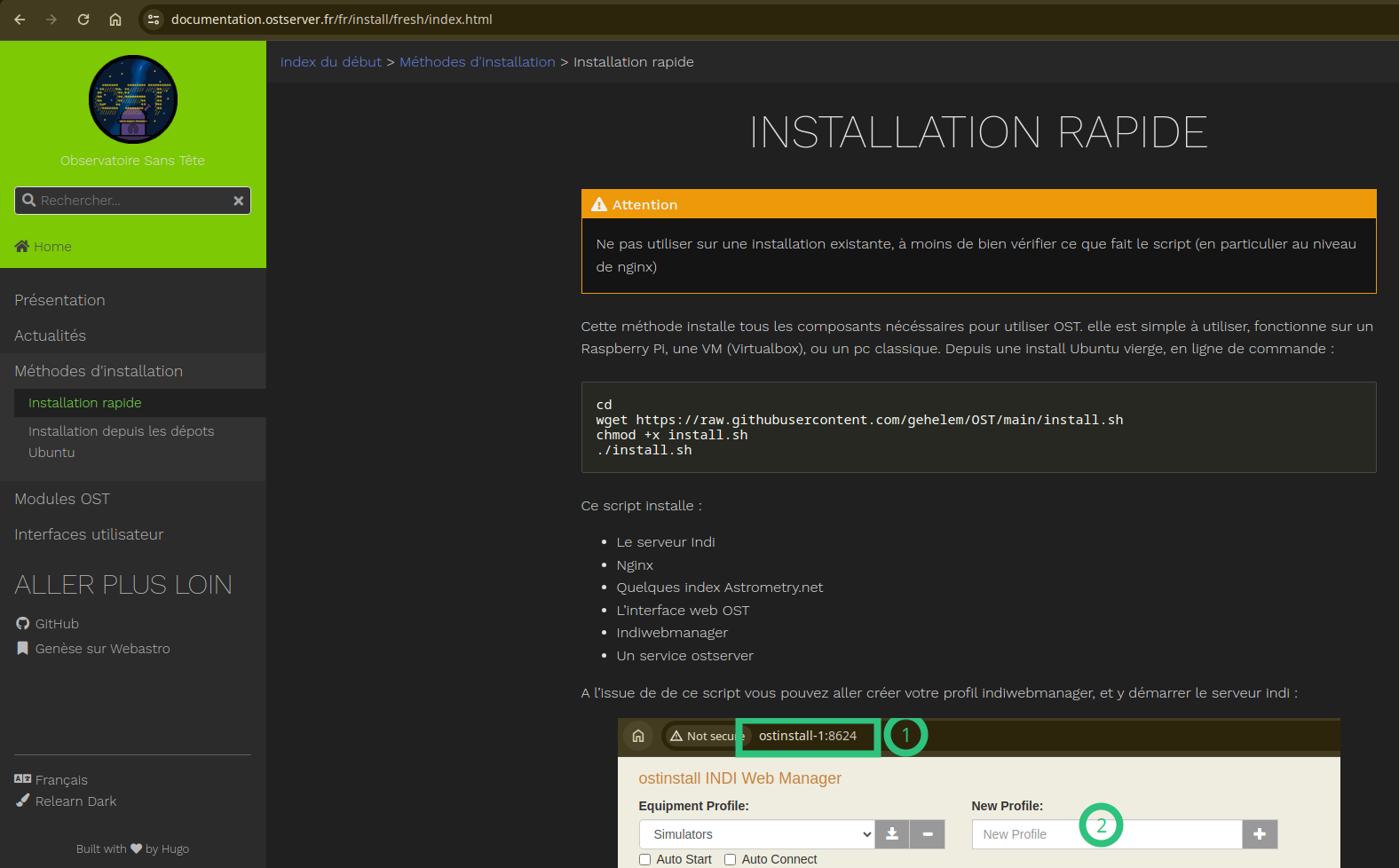
Task: Open the GitHub link
Action: (57, 624)
